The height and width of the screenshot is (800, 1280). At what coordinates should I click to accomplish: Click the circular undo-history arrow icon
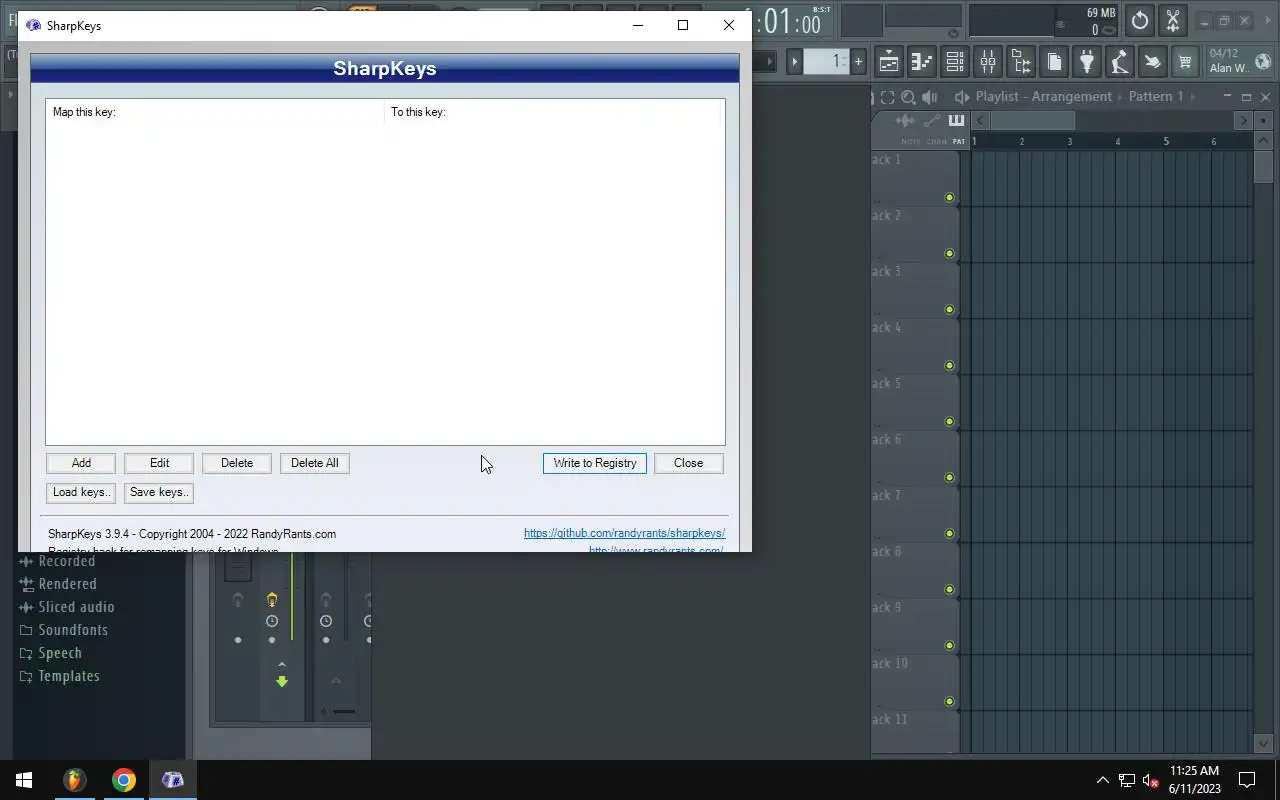coord(1140,20)
